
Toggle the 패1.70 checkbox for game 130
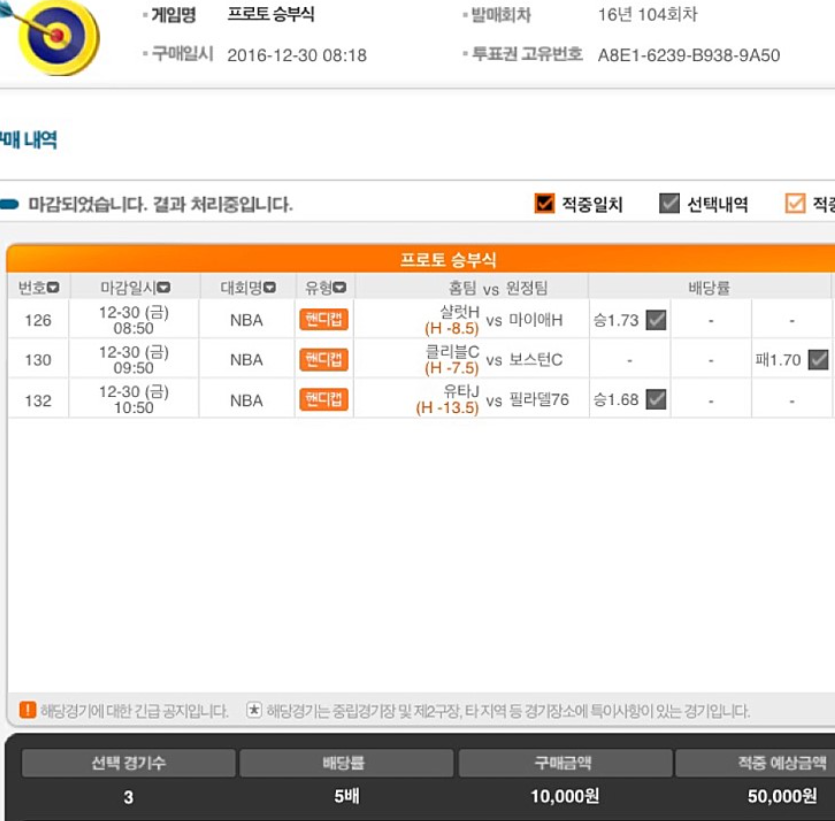point(818,360)
